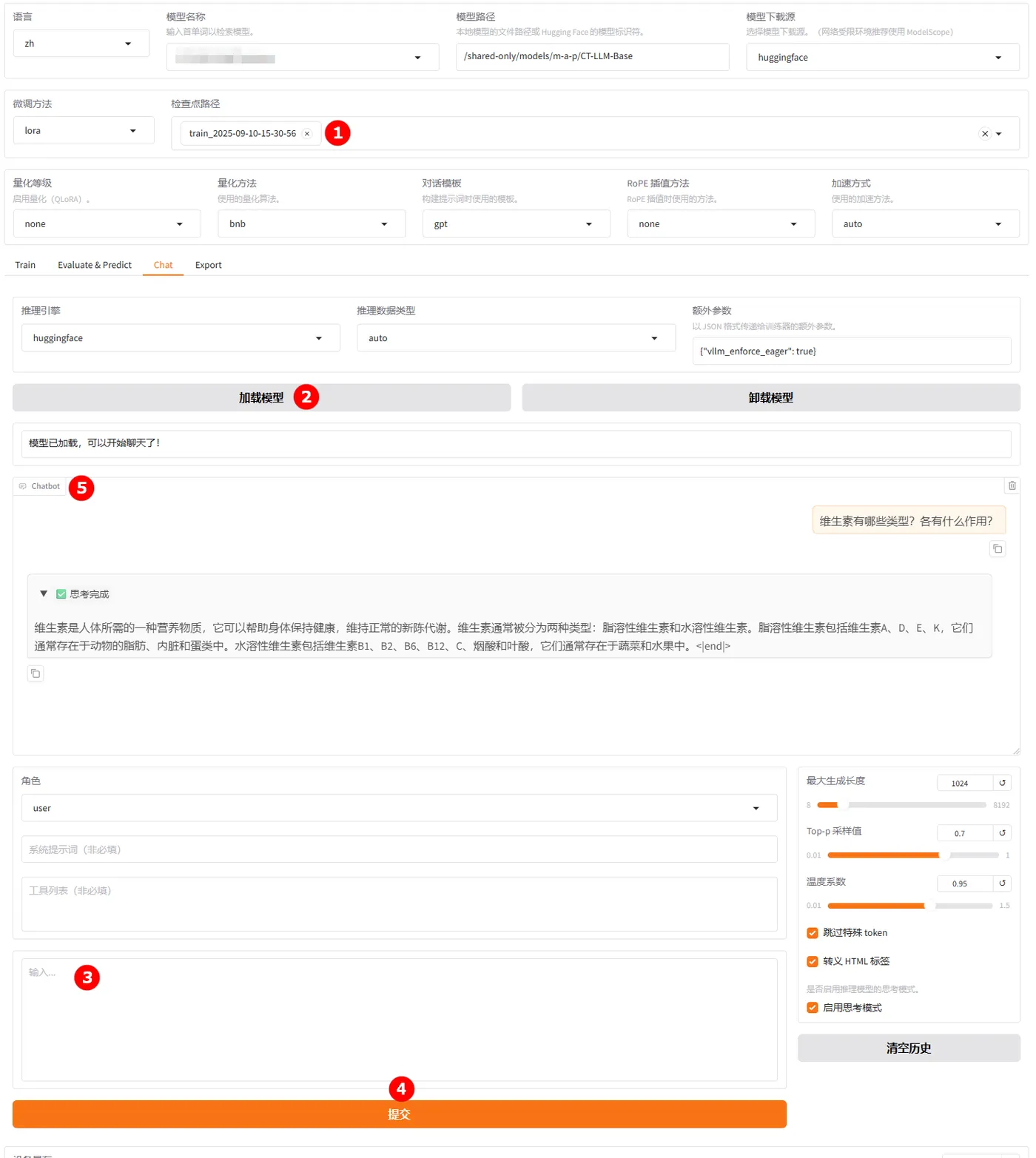1036x1158 pixels.
Task: Click the Chatbot label icon
Action: tap(23, 486)
